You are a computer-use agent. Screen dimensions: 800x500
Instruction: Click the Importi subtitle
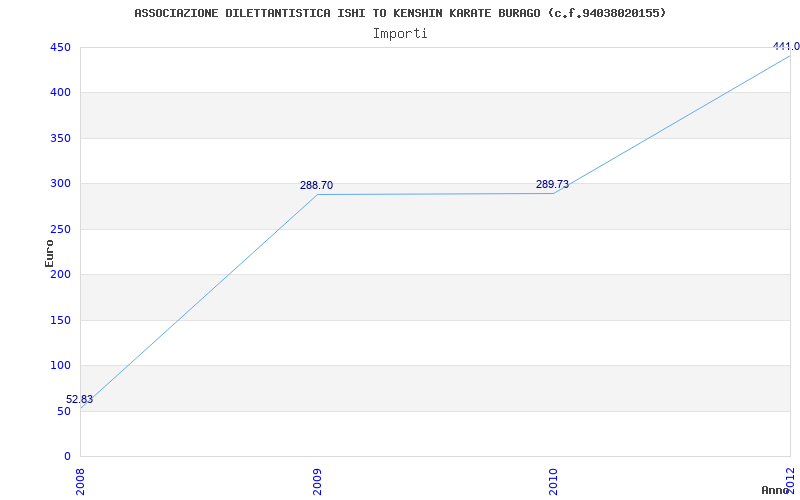pyautogui.click(x=400, y=34)
